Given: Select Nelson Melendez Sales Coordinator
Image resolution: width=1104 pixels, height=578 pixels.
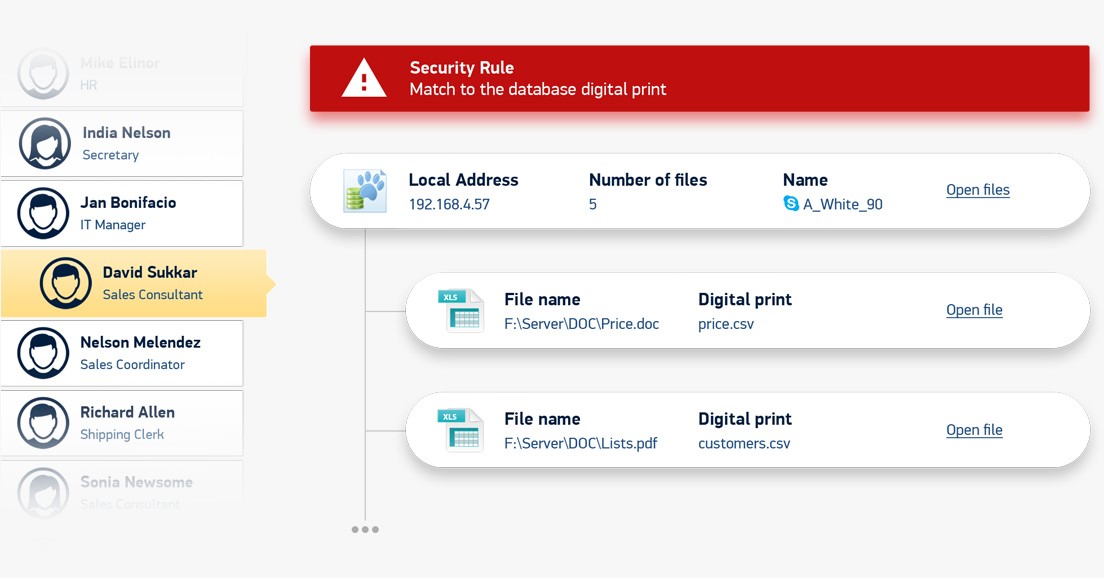Looking at the screenshot, I should click(x=122, y=353).
